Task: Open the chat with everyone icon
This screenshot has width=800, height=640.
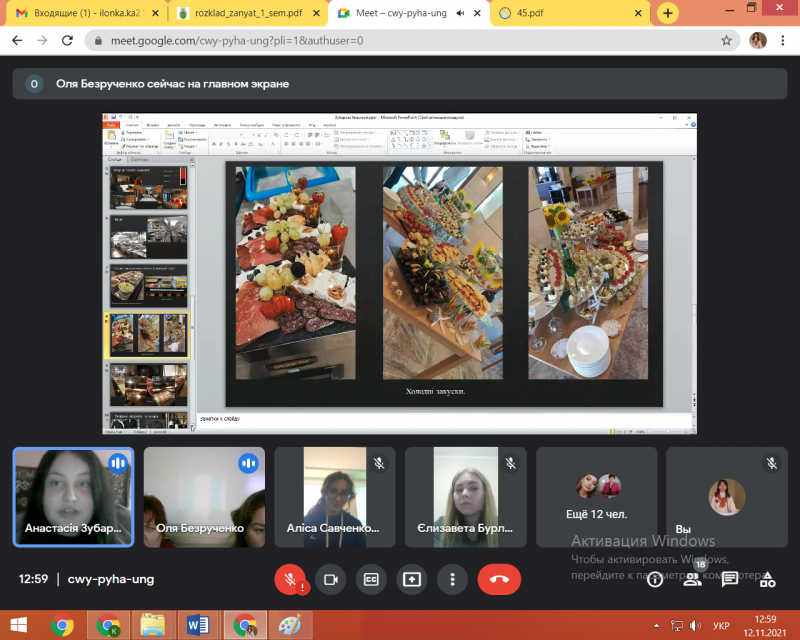Action: click(x=730, y=580)
